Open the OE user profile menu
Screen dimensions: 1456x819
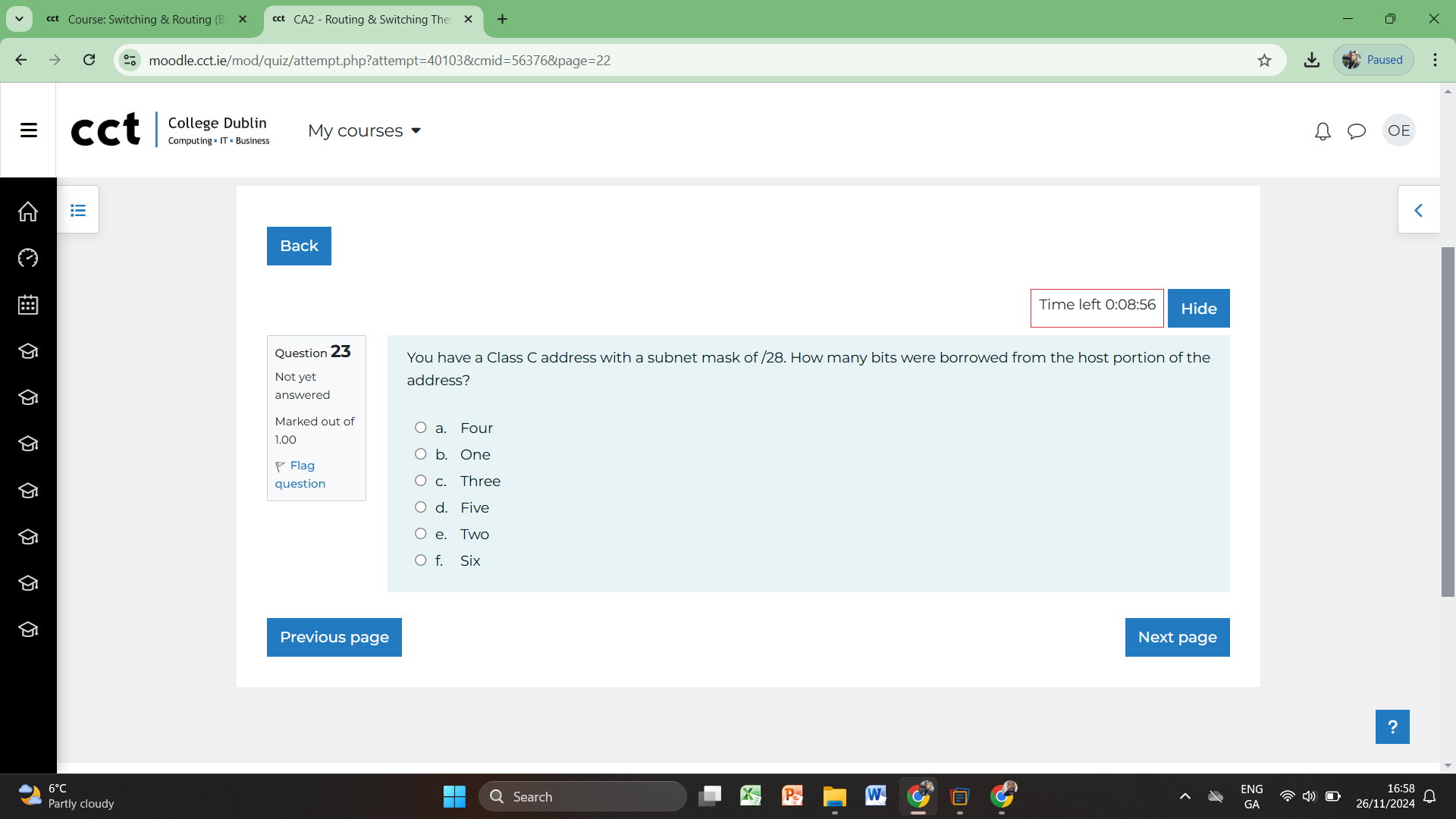click(1398, 130)
